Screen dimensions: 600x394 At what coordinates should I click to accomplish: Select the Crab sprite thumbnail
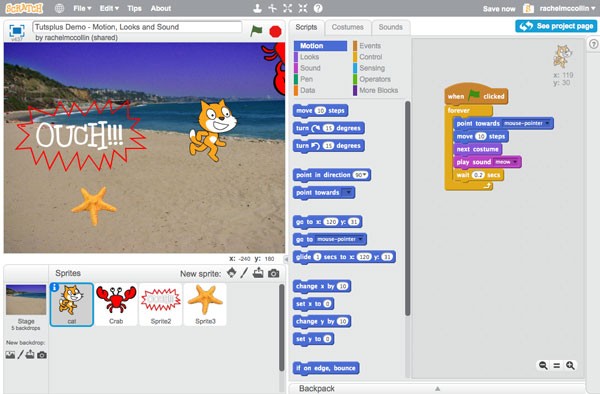116,304
